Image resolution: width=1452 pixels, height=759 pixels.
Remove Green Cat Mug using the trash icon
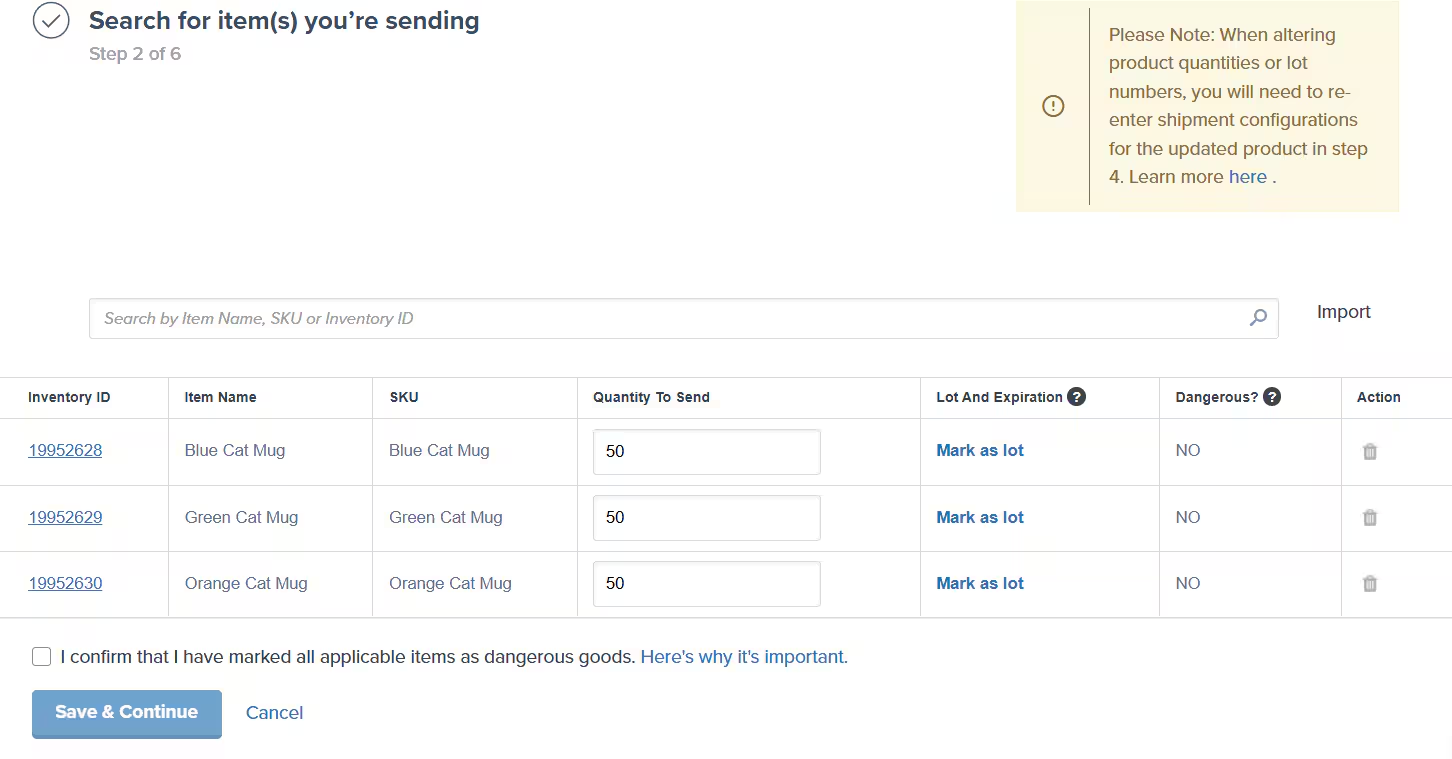pos(1369,517)
